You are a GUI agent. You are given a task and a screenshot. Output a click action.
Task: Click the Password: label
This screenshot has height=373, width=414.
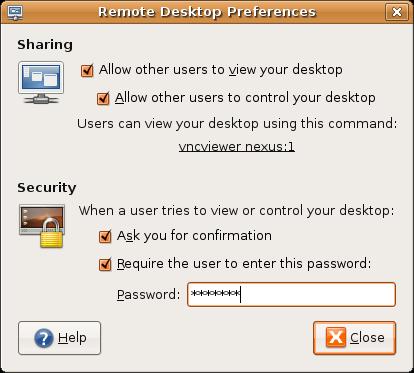pos(148,295)
